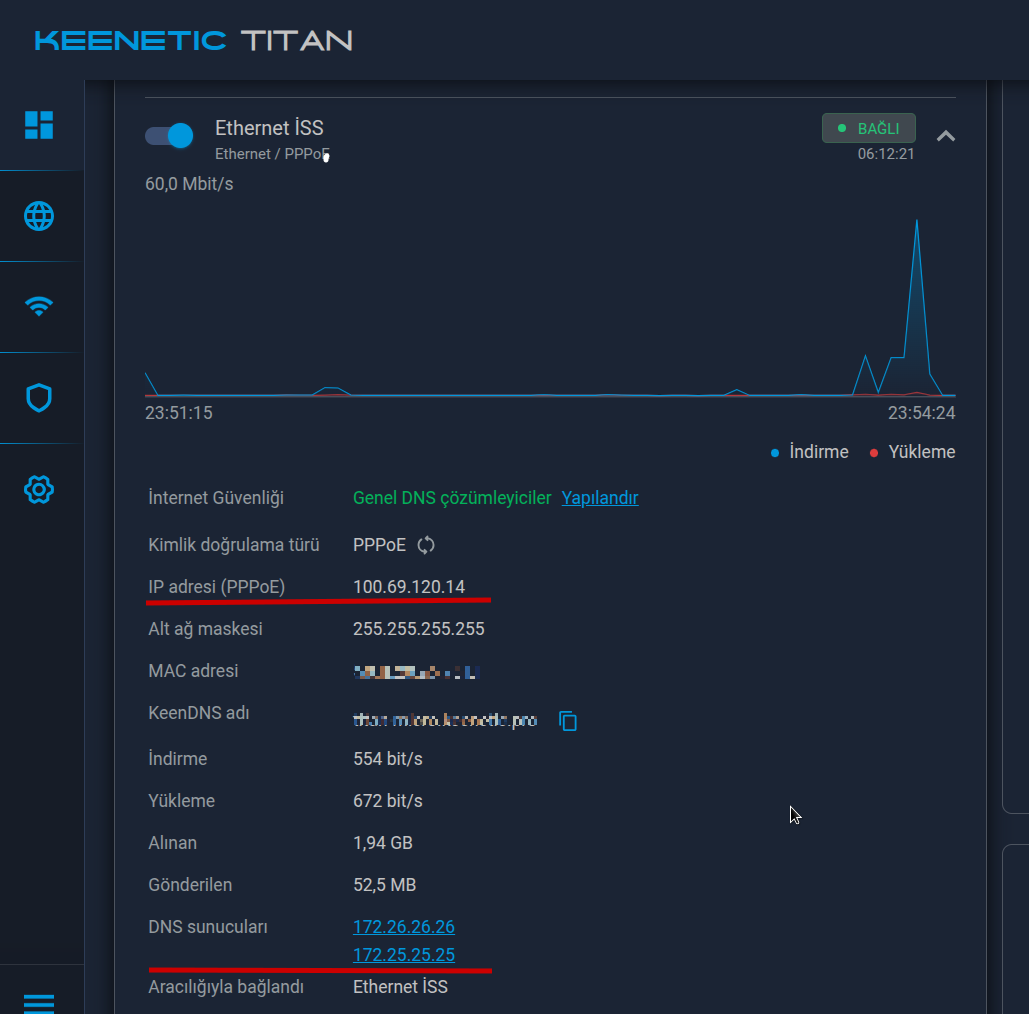
Task: Click the IP adresi (PPPoE) label
Action: tap(217, 587)
